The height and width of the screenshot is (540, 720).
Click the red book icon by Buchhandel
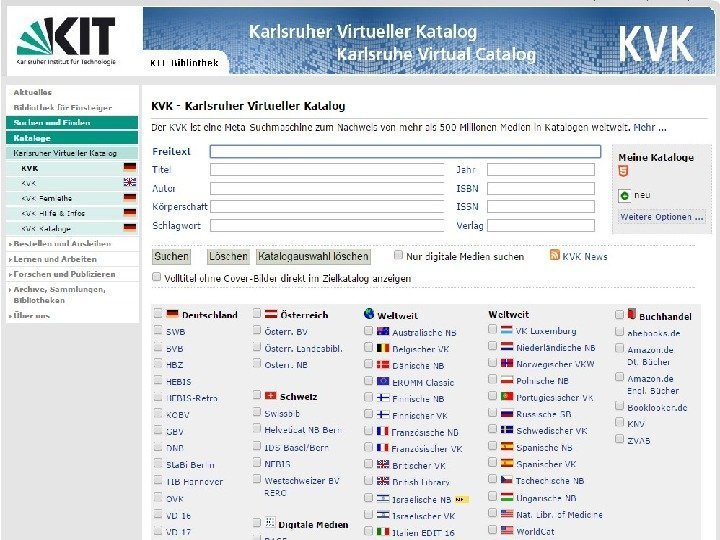tap(632, 314)
